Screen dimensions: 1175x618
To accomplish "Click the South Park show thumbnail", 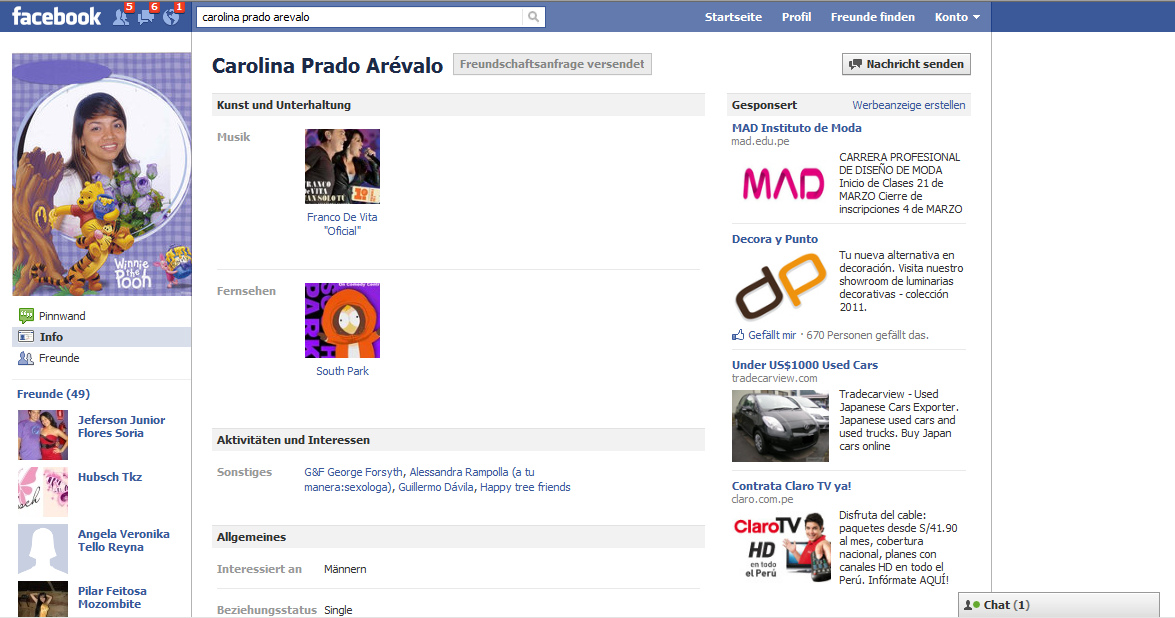I will point(342,320).
